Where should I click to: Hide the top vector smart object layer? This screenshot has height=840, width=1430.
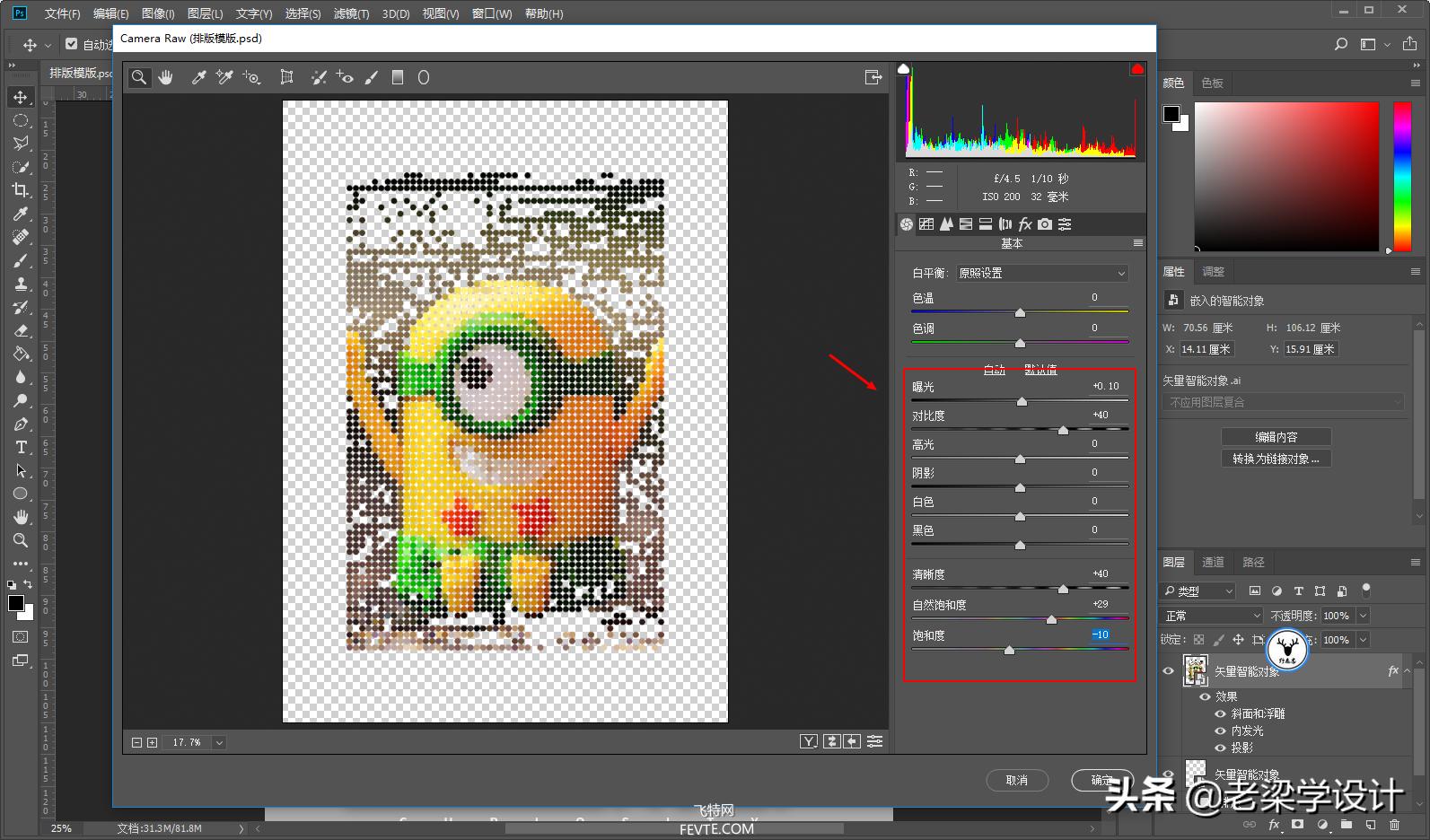point(1169,670)
